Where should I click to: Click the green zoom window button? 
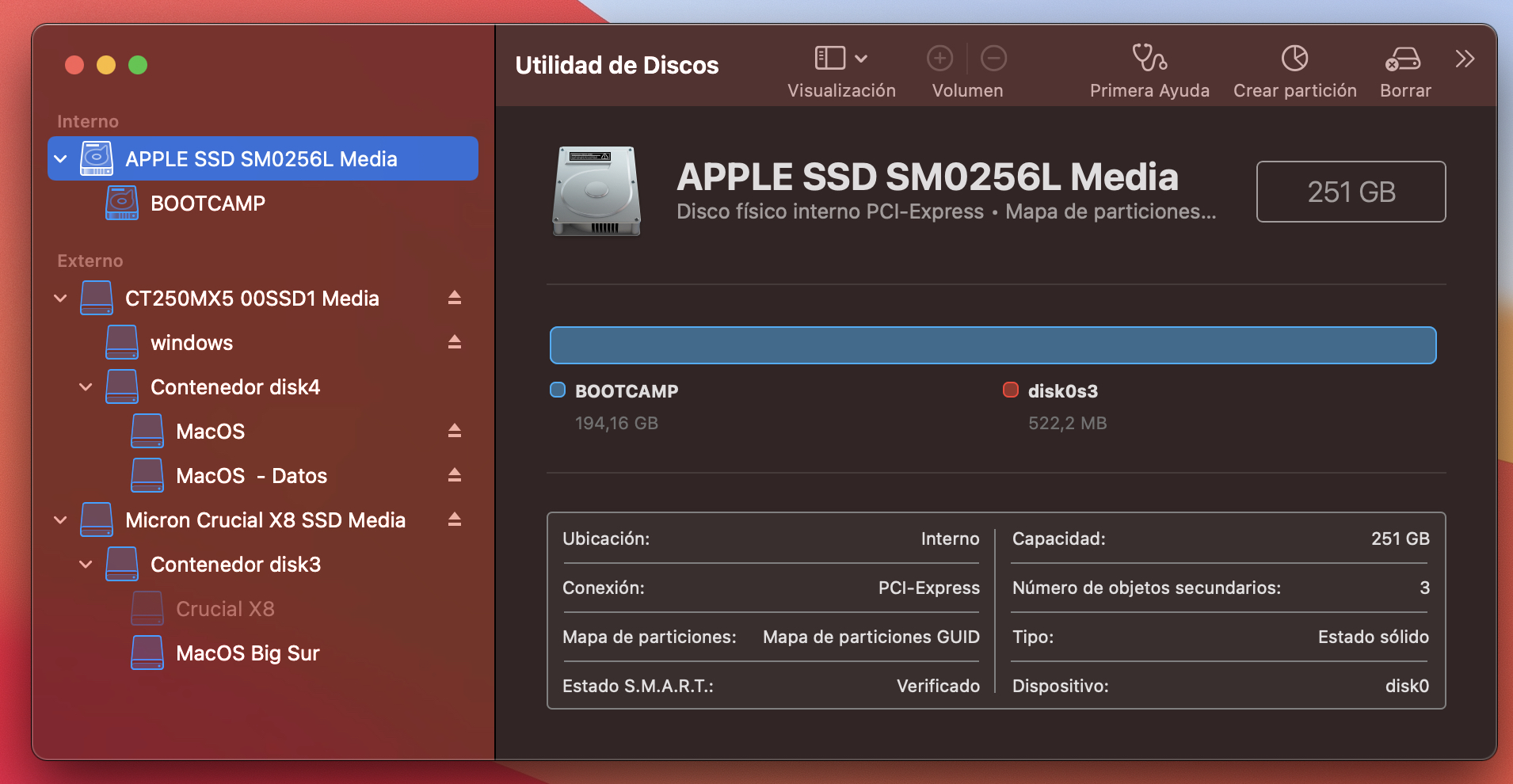138,65
